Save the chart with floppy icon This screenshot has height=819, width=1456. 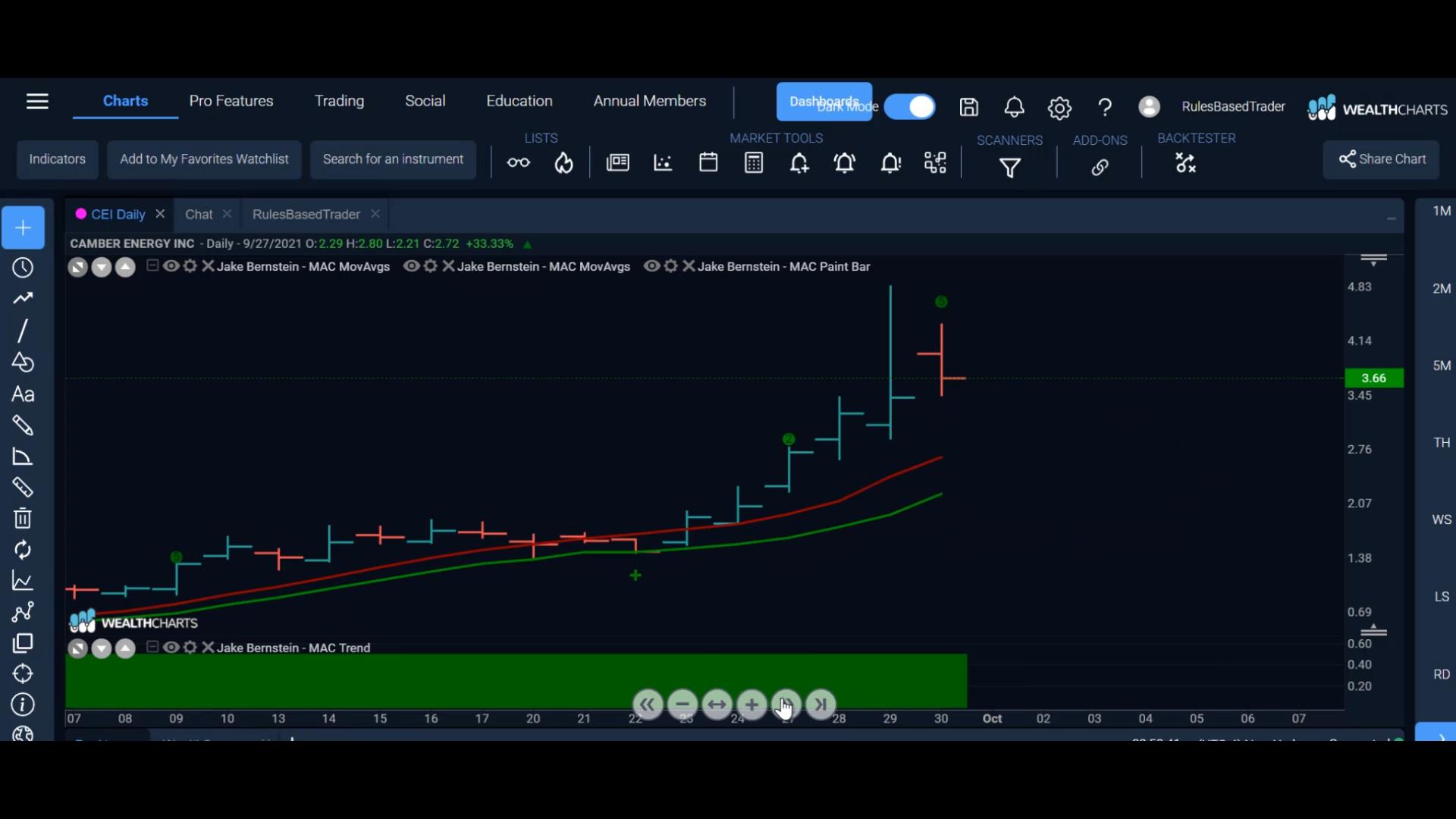[x=968, y=108]
